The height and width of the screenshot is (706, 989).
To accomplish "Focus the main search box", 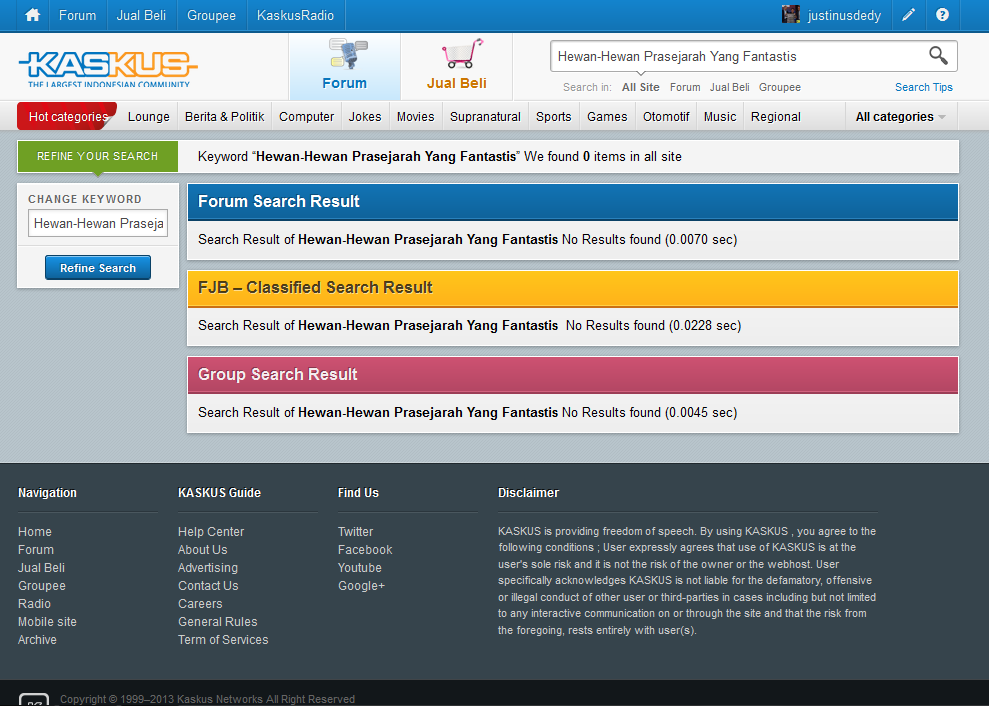I will pyautogui.click(x=738, y=56).
